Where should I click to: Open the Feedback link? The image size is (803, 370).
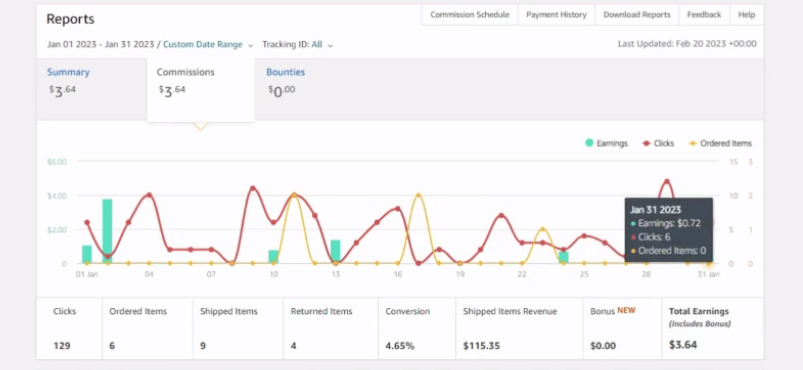[704, 15]
